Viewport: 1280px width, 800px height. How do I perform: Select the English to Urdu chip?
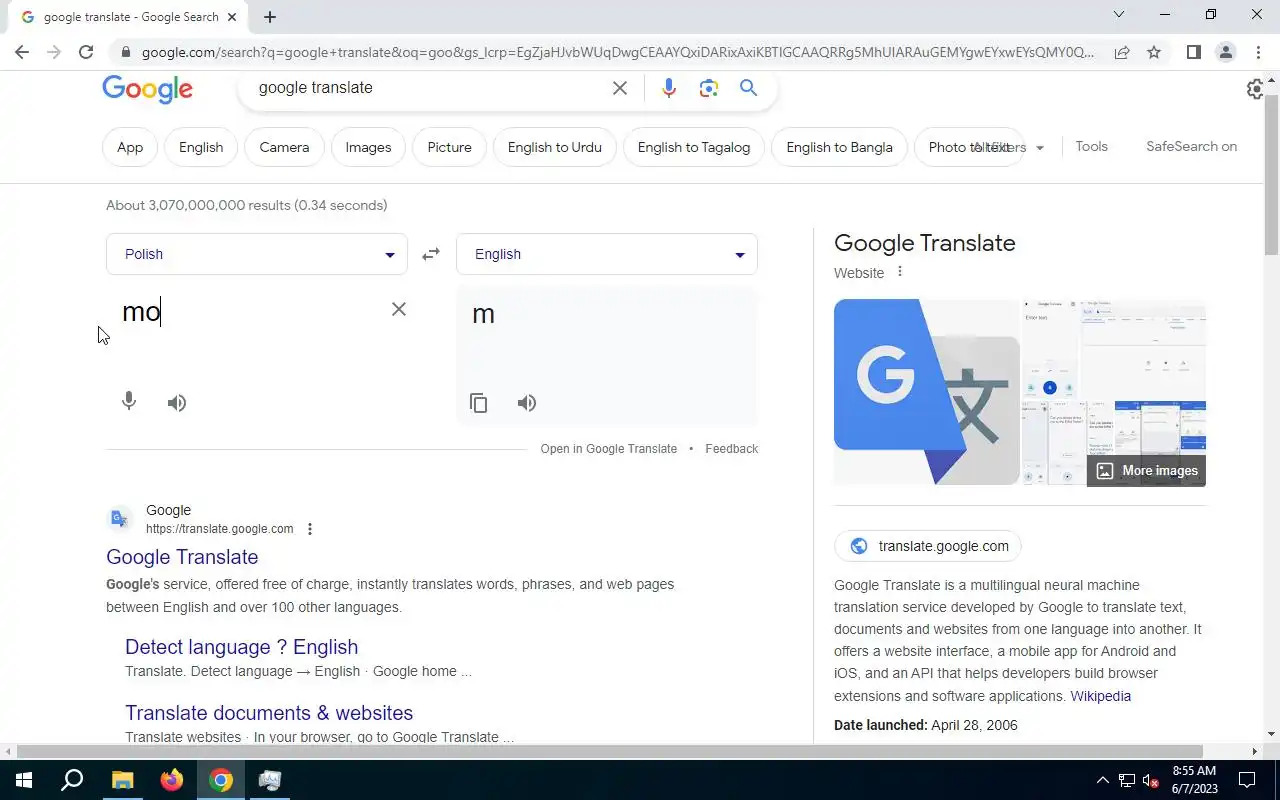[x=555, y=147]
